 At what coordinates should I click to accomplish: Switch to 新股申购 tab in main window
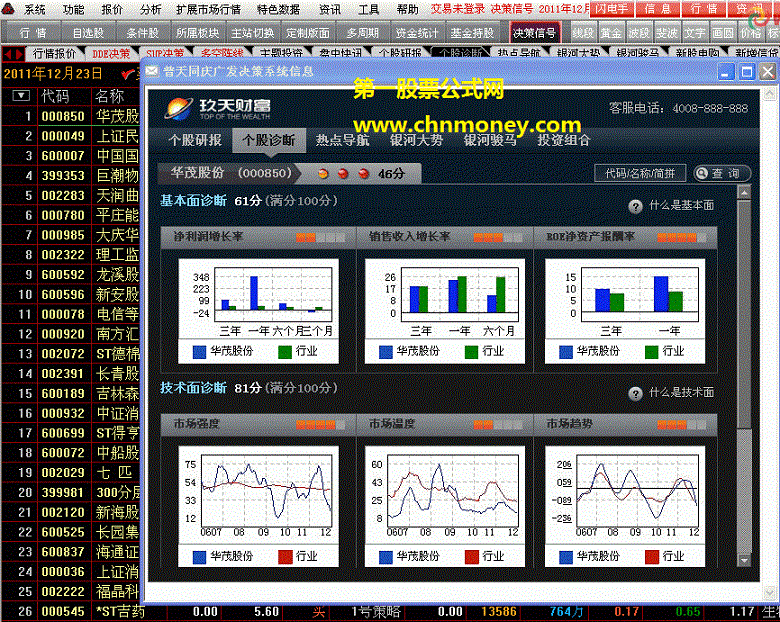[697, 53]
